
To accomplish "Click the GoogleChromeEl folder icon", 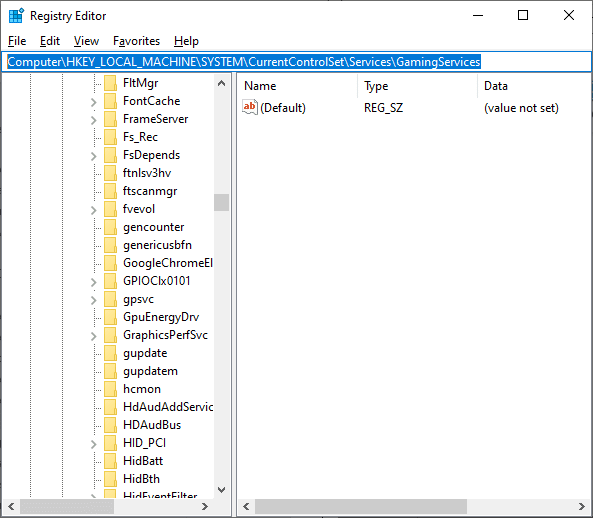I will tap(110, 263).
